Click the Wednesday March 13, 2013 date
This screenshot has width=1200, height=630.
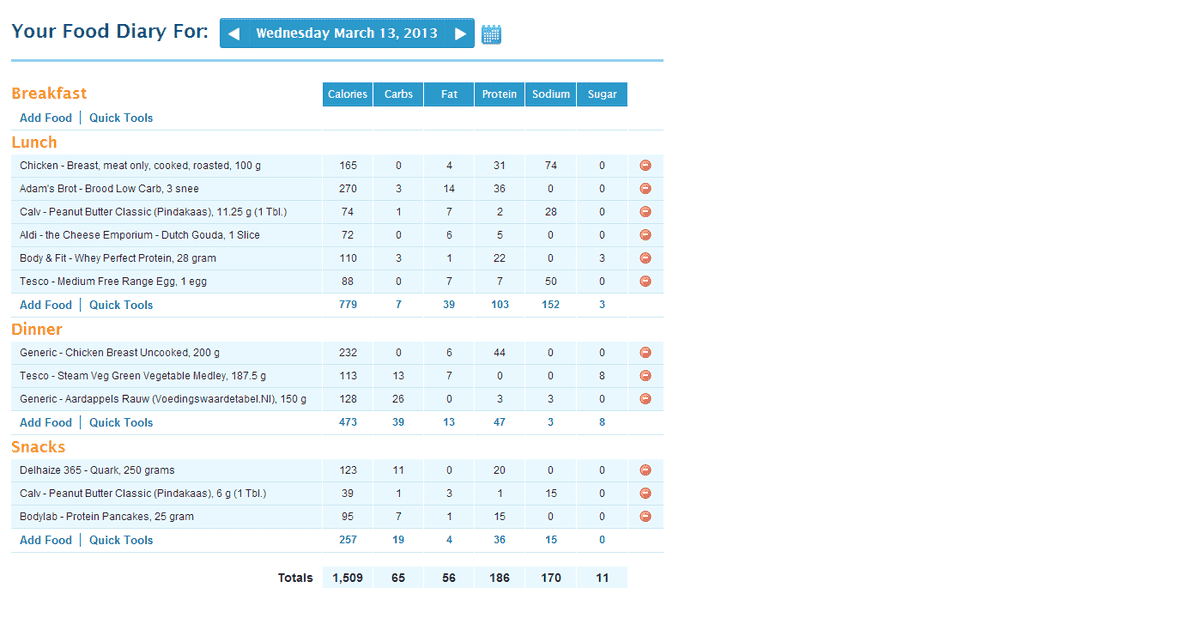pos(346,34)
